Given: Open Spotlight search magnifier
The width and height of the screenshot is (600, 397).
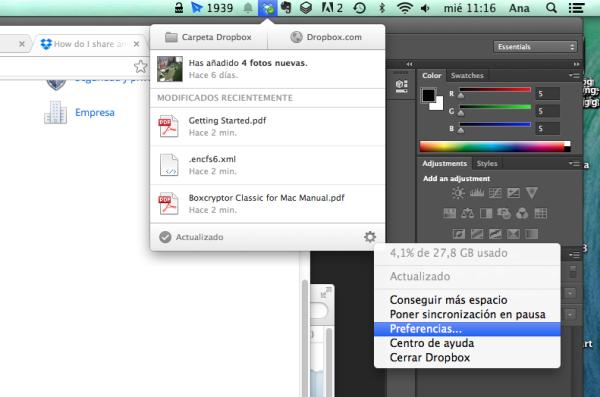Looking at the screenshot, I should (x=551, y=8).
